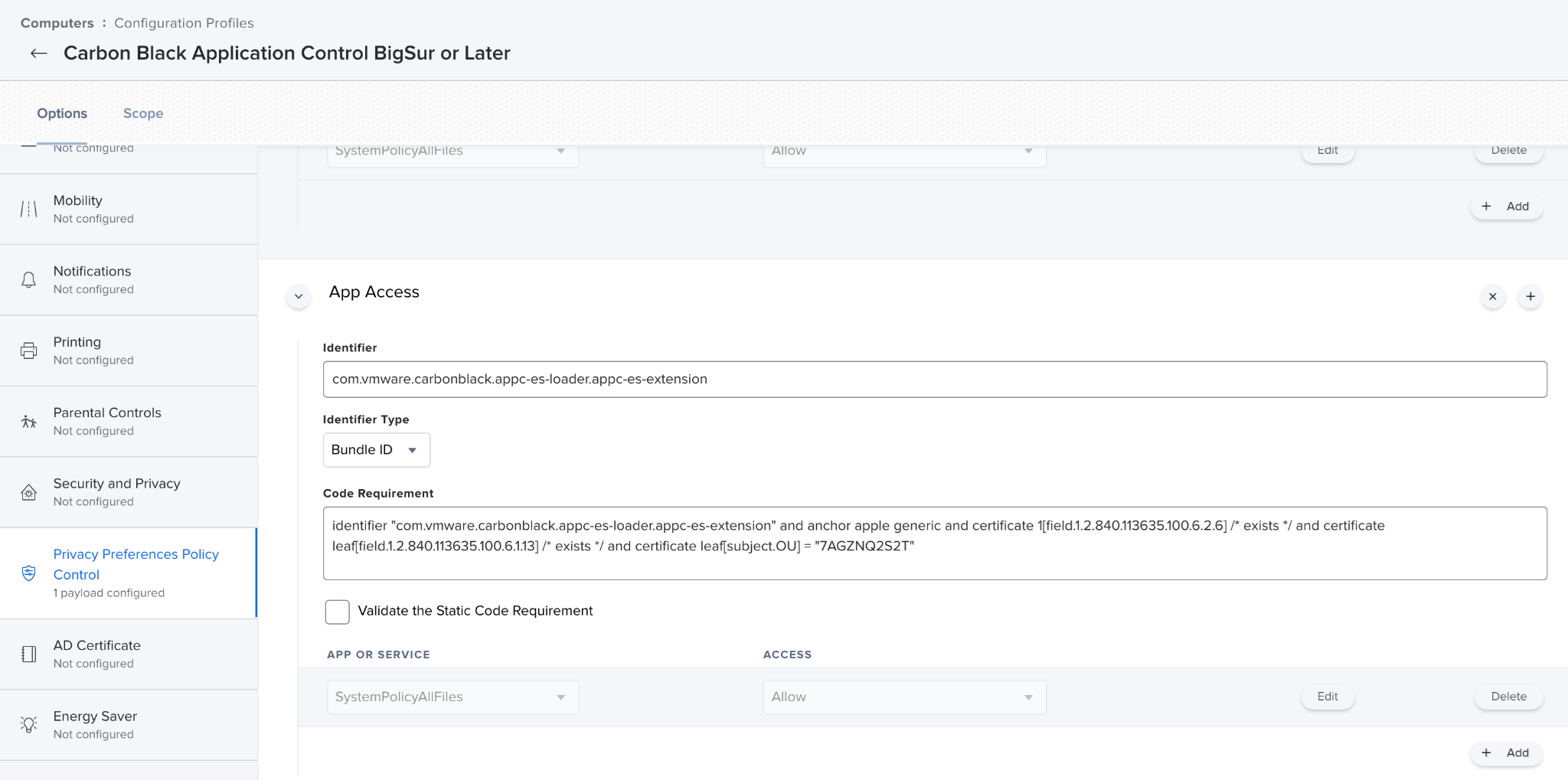Select Printing in the payload sidebar
Image resolution: width=1568 pixels, height=780 pixels.
coord(129,351)
